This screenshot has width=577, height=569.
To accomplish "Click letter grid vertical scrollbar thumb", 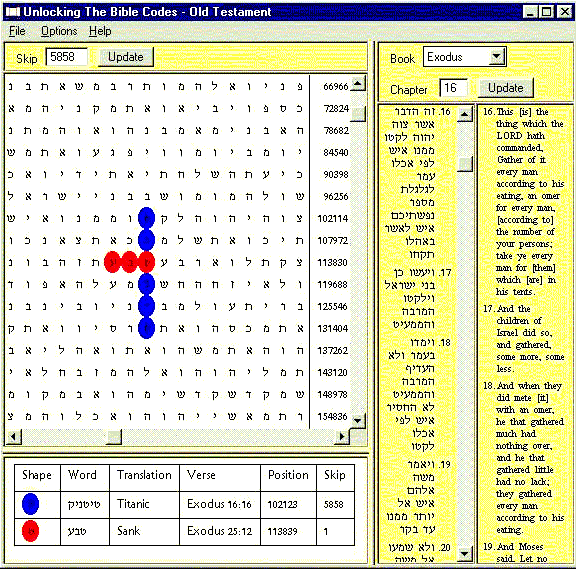I will coord(358,114).
